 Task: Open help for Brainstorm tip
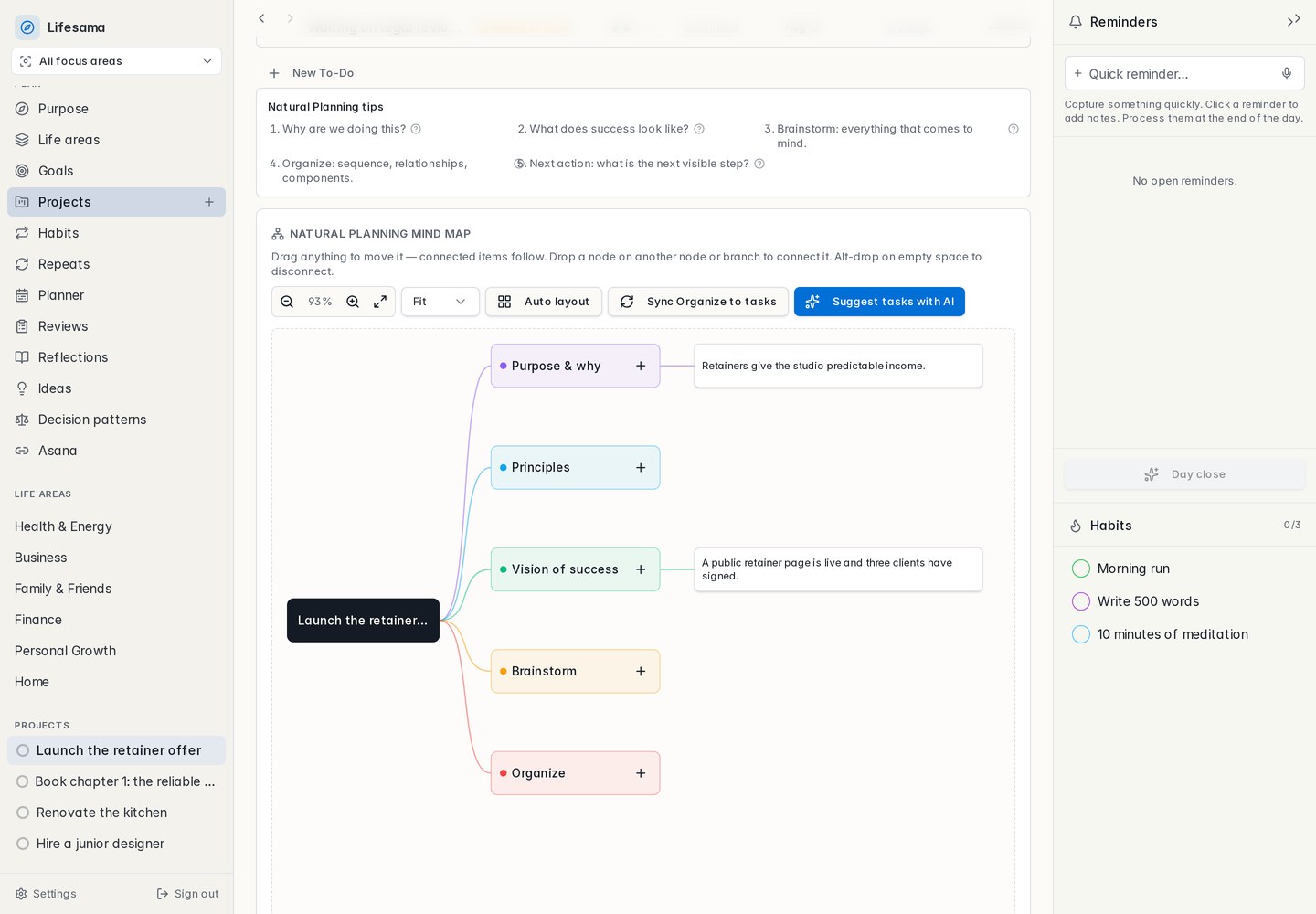point(1014,129)
